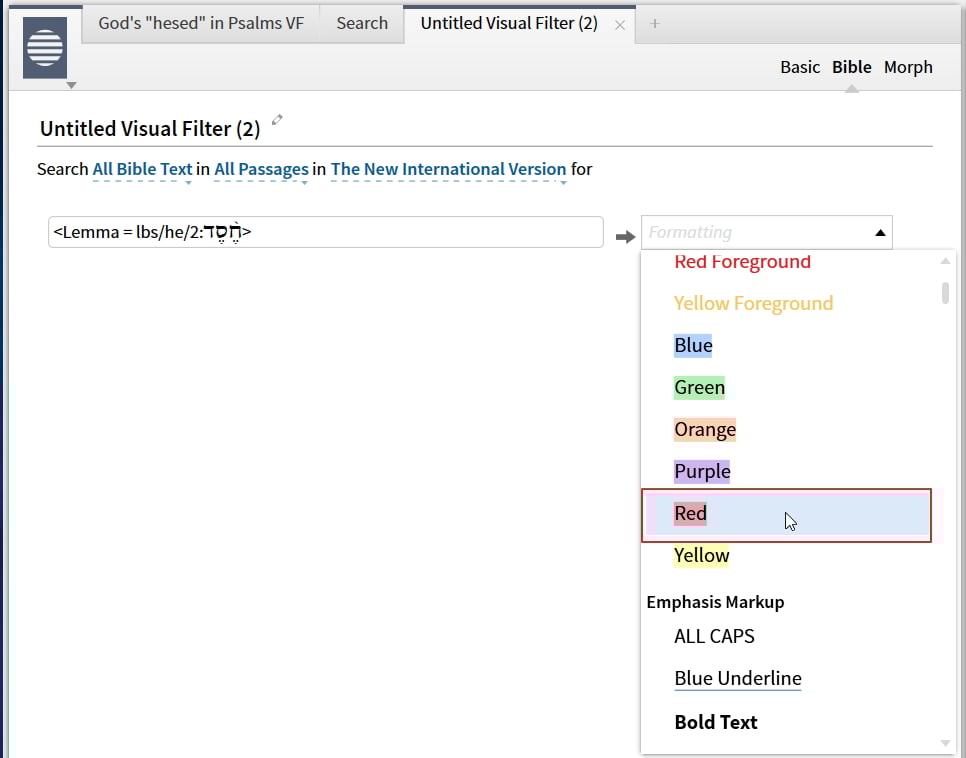The height and width of the screenshot is (758, 966).
Task: Switch to God's "hesed" in Psalms VF tab
Action: click(x=201, y=23)
